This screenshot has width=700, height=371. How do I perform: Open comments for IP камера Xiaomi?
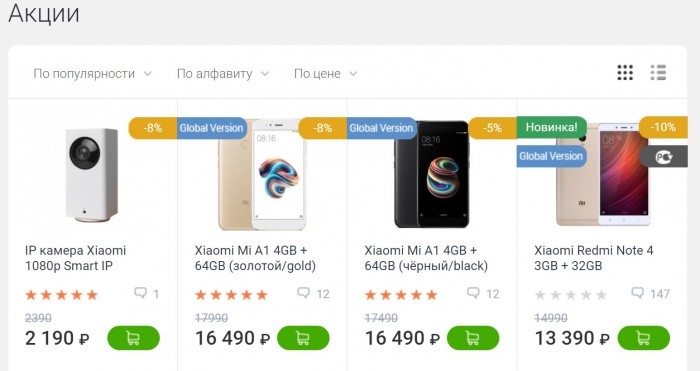[147, 293]
